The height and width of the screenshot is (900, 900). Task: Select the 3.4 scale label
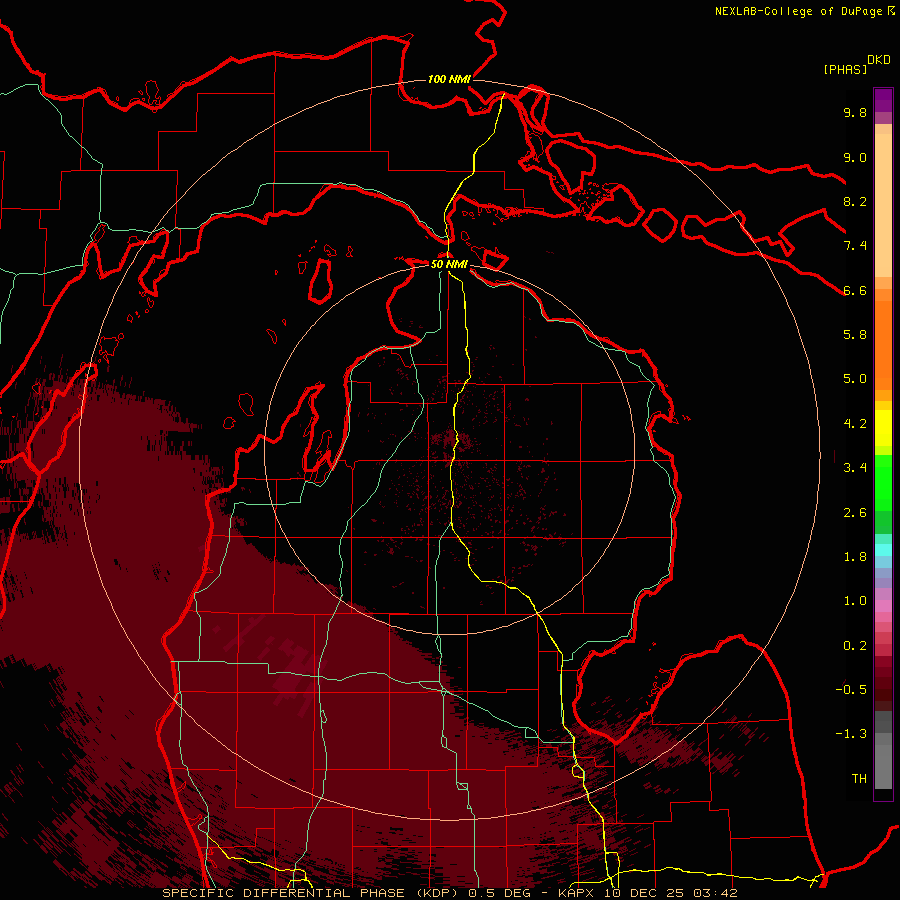(x=855, y=468)
